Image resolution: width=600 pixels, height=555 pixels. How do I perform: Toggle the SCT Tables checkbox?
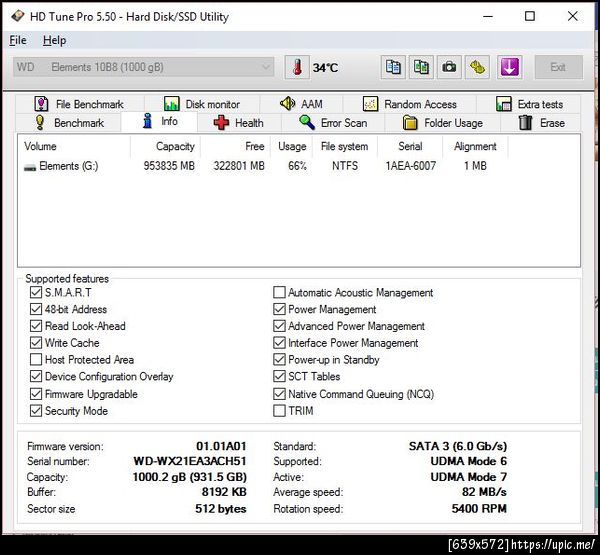279,376
